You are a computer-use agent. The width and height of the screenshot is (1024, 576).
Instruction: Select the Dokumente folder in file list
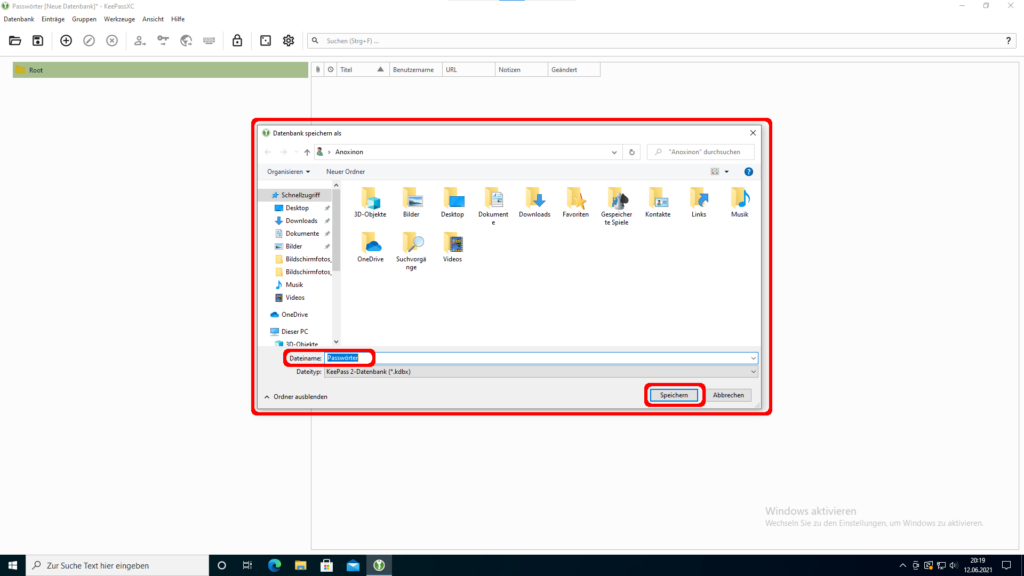[493, 206]
